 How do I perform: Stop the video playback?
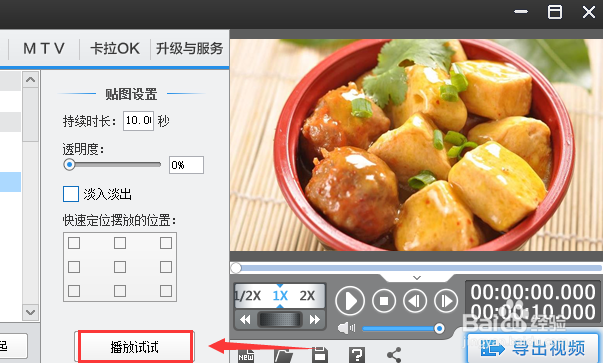384,301
